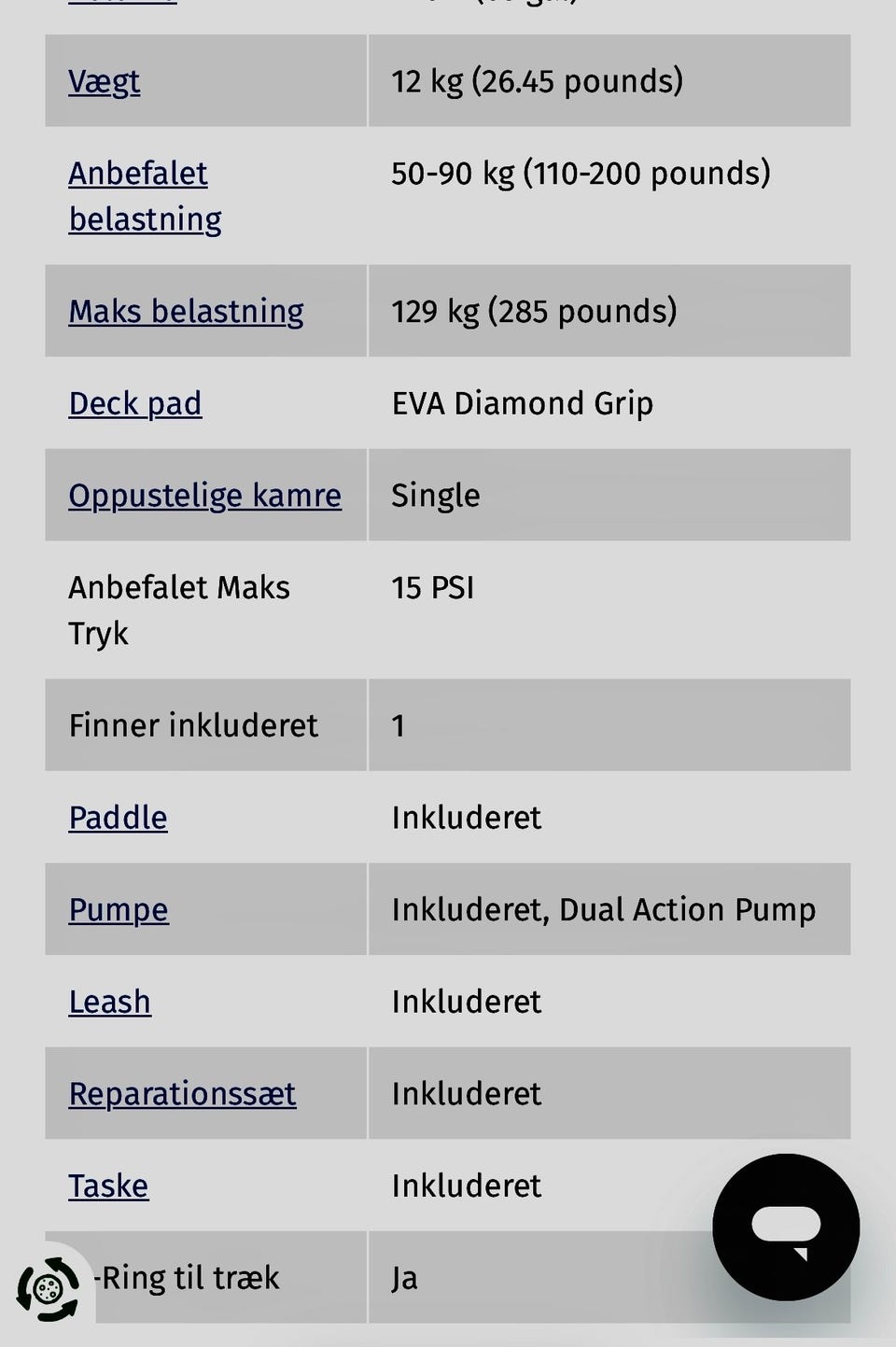
Task: Select the 12 kg weight value cell
Action: (609, 81)
